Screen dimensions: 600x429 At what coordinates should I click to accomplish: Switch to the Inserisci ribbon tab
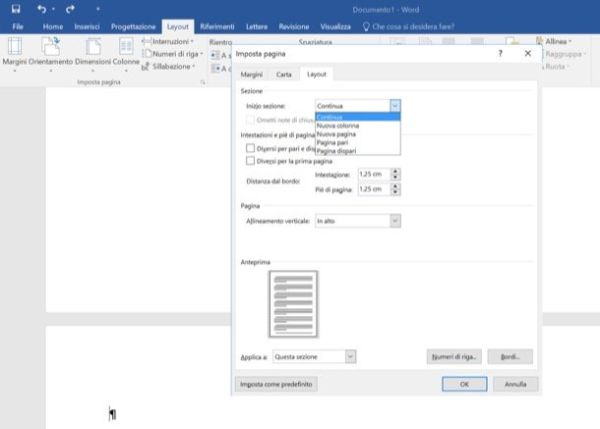click(87, 27)
